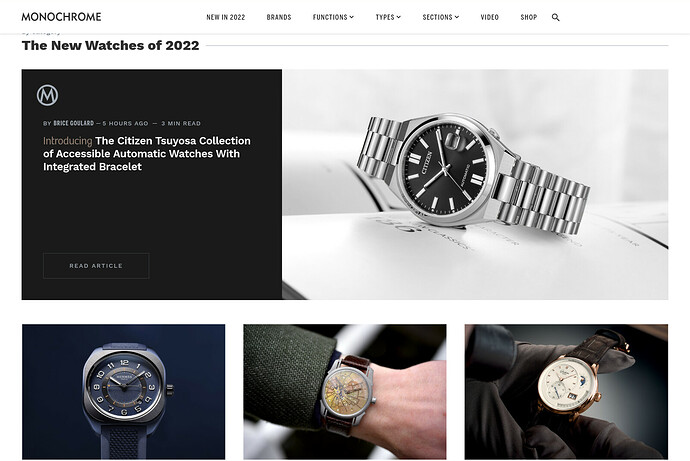690x461 pixels.
Task: Expand the Sections dropdown menu
Action: click(440, 17)
